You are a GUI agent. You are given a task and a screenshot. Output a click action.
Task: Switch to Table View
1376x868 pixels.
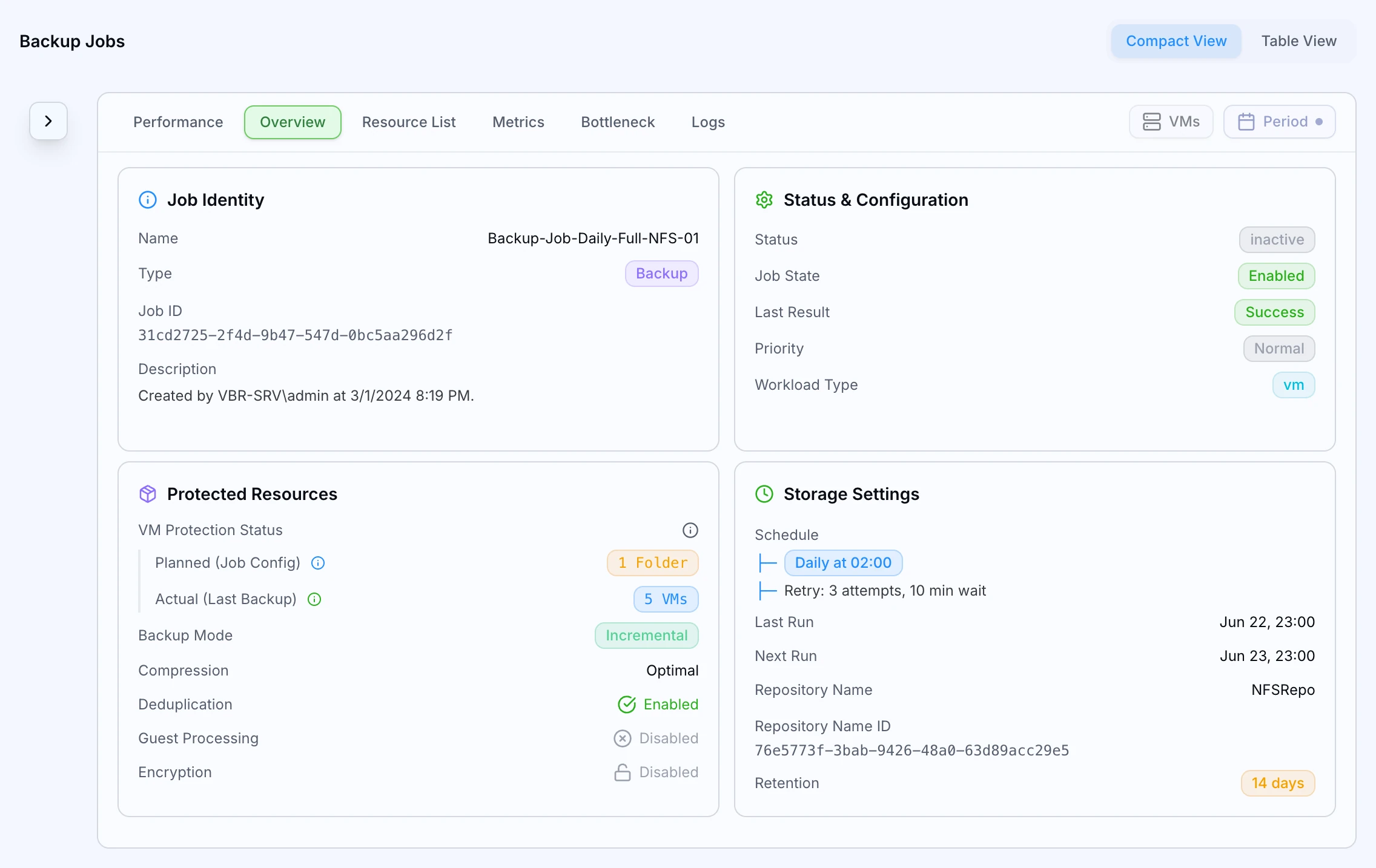(x=1298, y=41)
